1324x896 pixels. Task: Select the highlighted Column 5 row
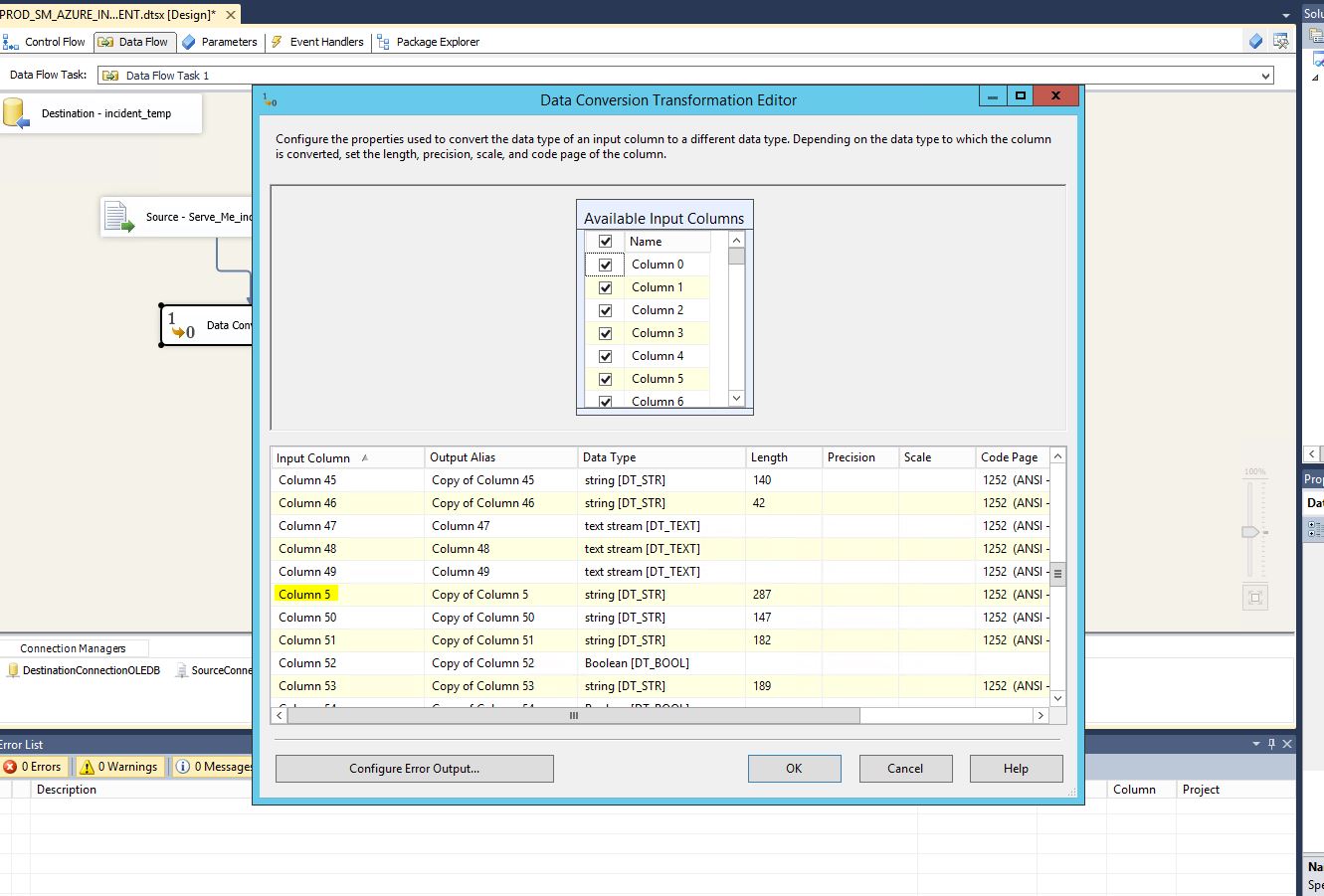pos(305,594)
